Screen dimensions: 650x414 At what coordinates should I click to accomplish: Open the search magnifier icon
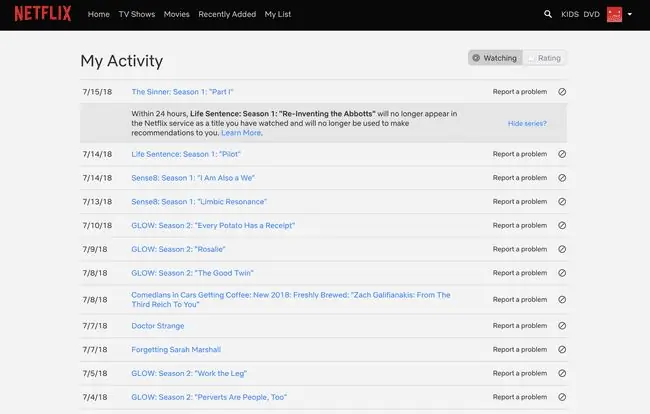click(548, 14)
